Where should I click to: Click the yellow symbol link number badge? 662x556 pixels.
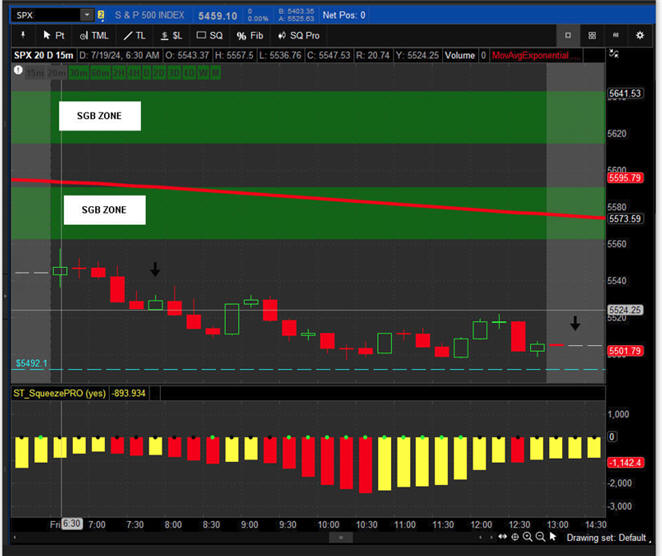pyautogui.click(x=101, y=15)
